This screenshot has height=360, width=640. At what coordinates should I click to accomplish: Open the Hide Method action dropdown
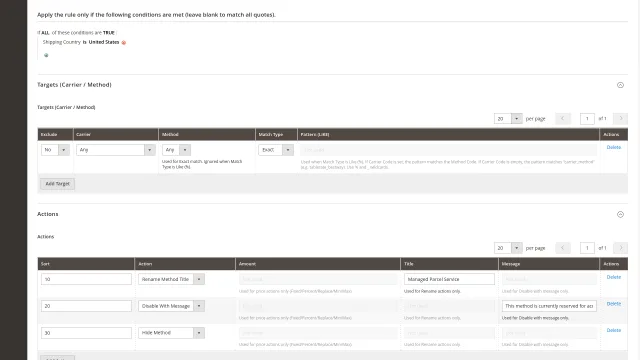pos(171,333)
